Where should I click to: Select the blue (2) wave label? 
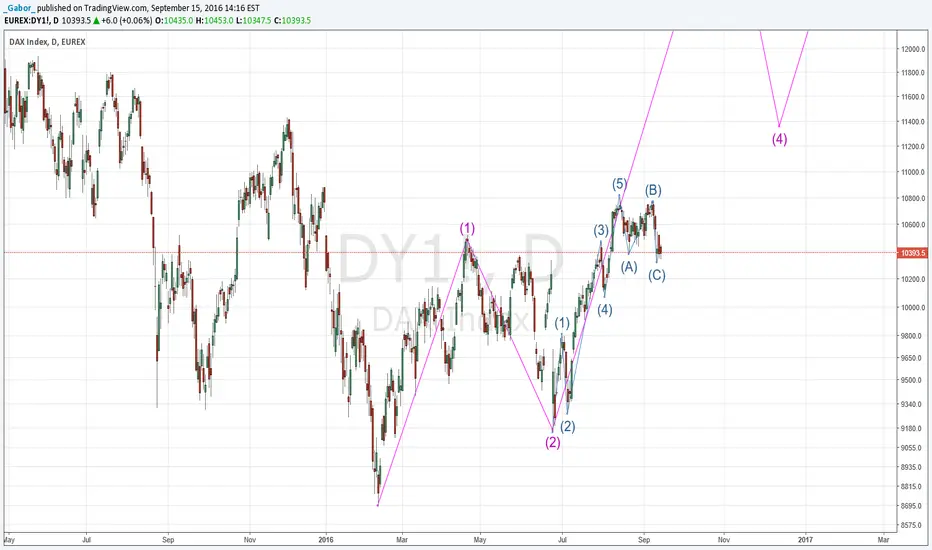(x=568, y=426)
